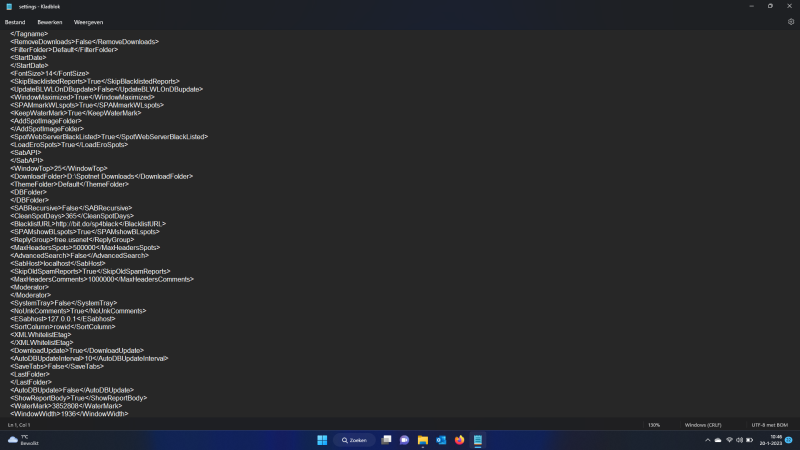Click the Notepad taskbar icon

coord(478,439)
